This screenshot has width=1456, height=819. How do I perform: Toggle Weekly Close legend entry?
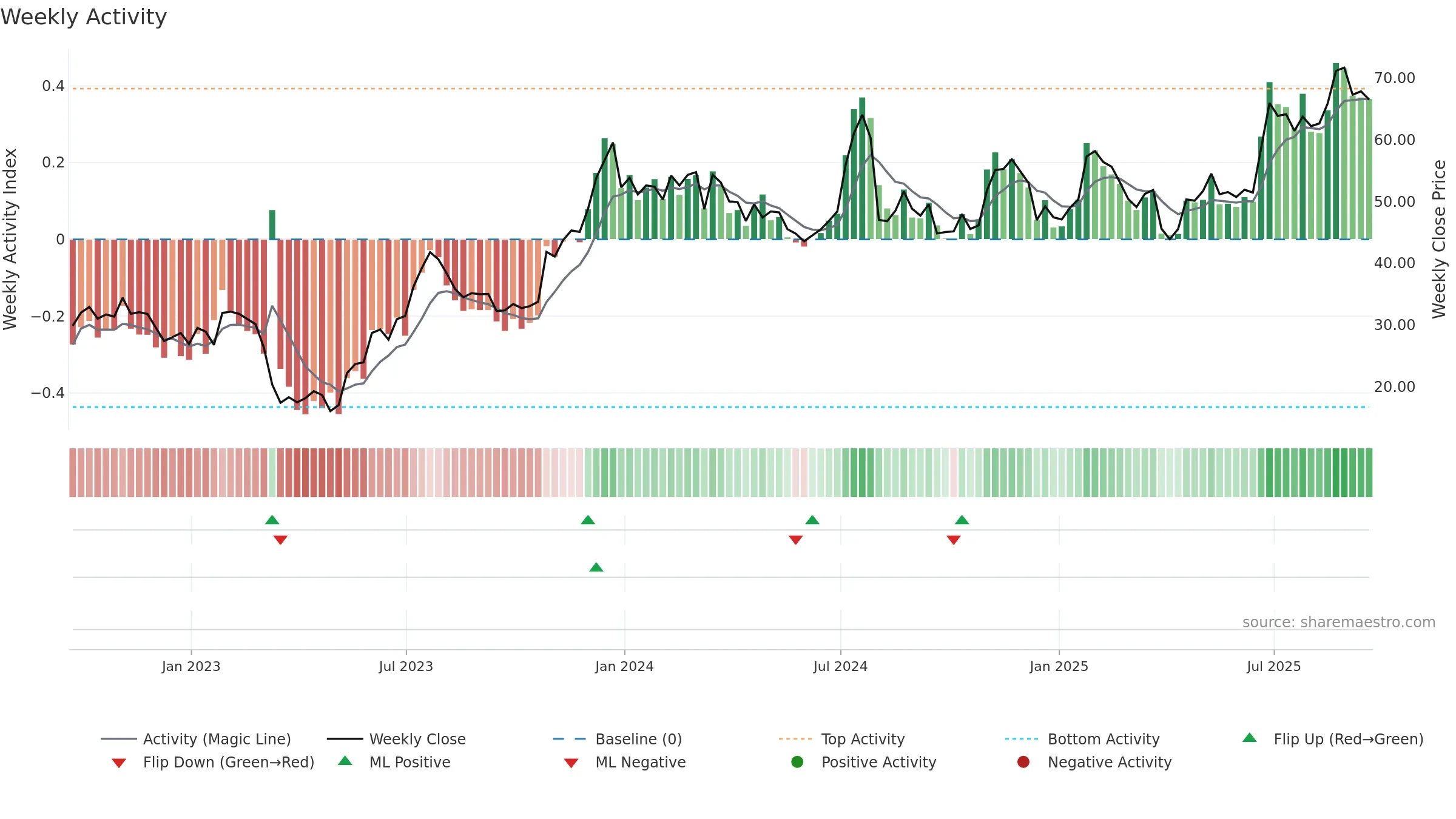[x=396, y=739]
